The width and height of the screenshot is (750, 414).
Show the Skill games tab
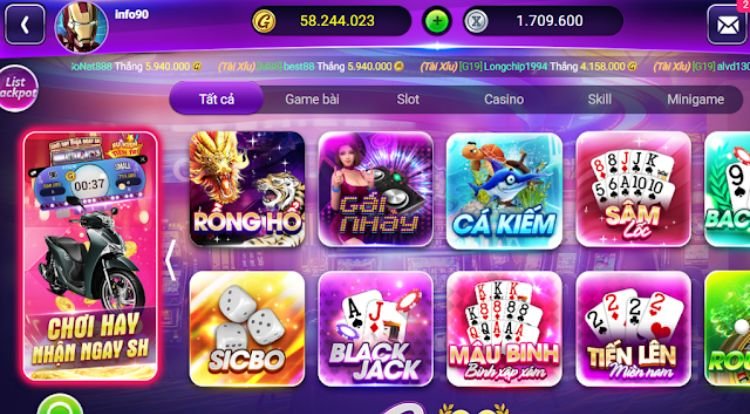pyautogui.click(x=599, y=99)
